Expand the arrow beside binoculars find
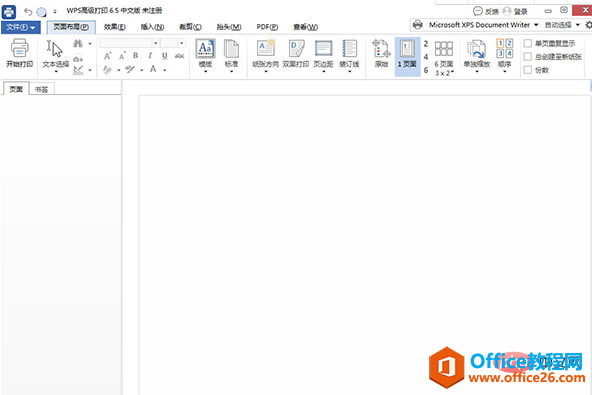Screen dimensions: 592x395 click(x=90, y=44)
